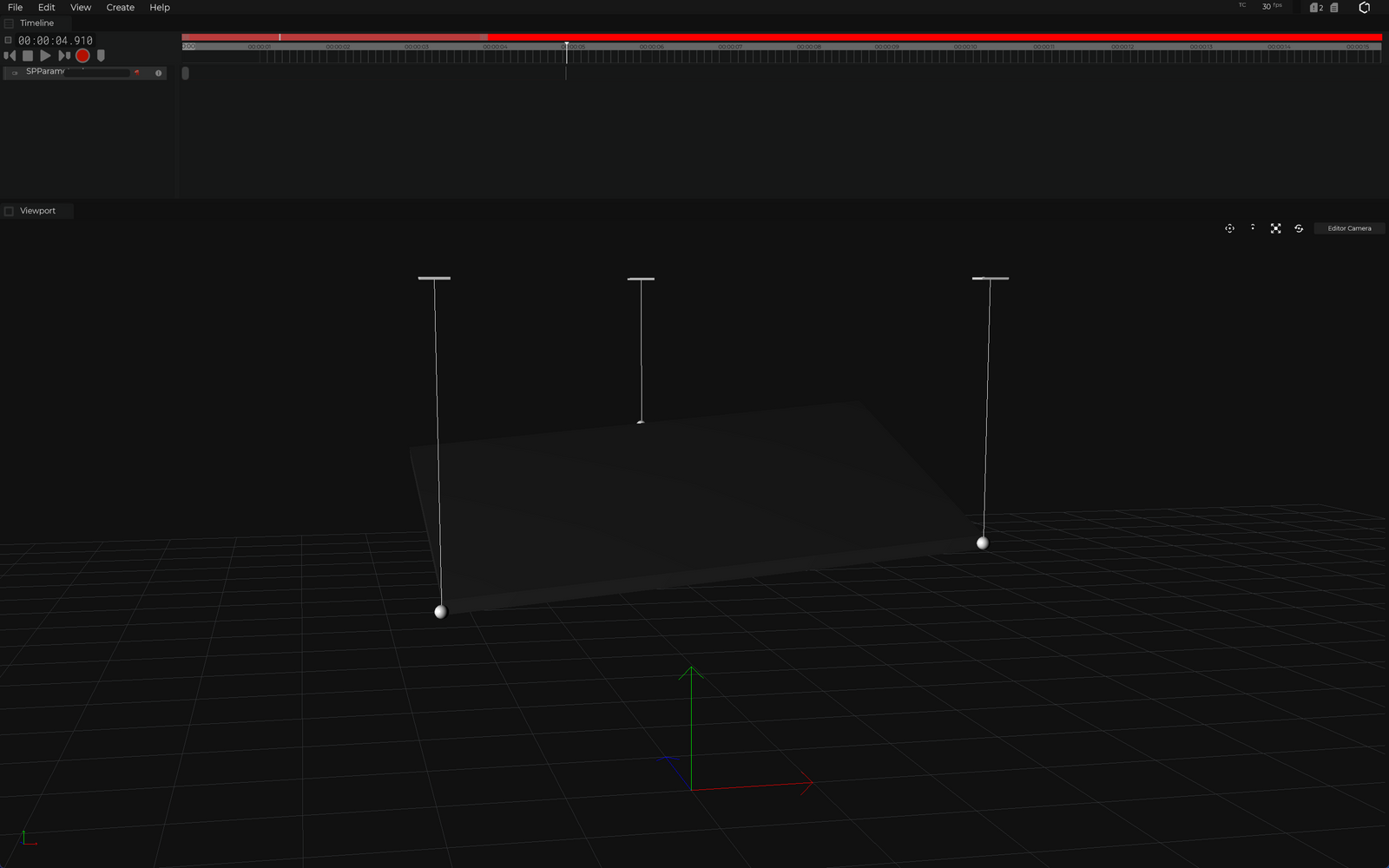Open the Timeline panel menu icon

click(10, 23)
